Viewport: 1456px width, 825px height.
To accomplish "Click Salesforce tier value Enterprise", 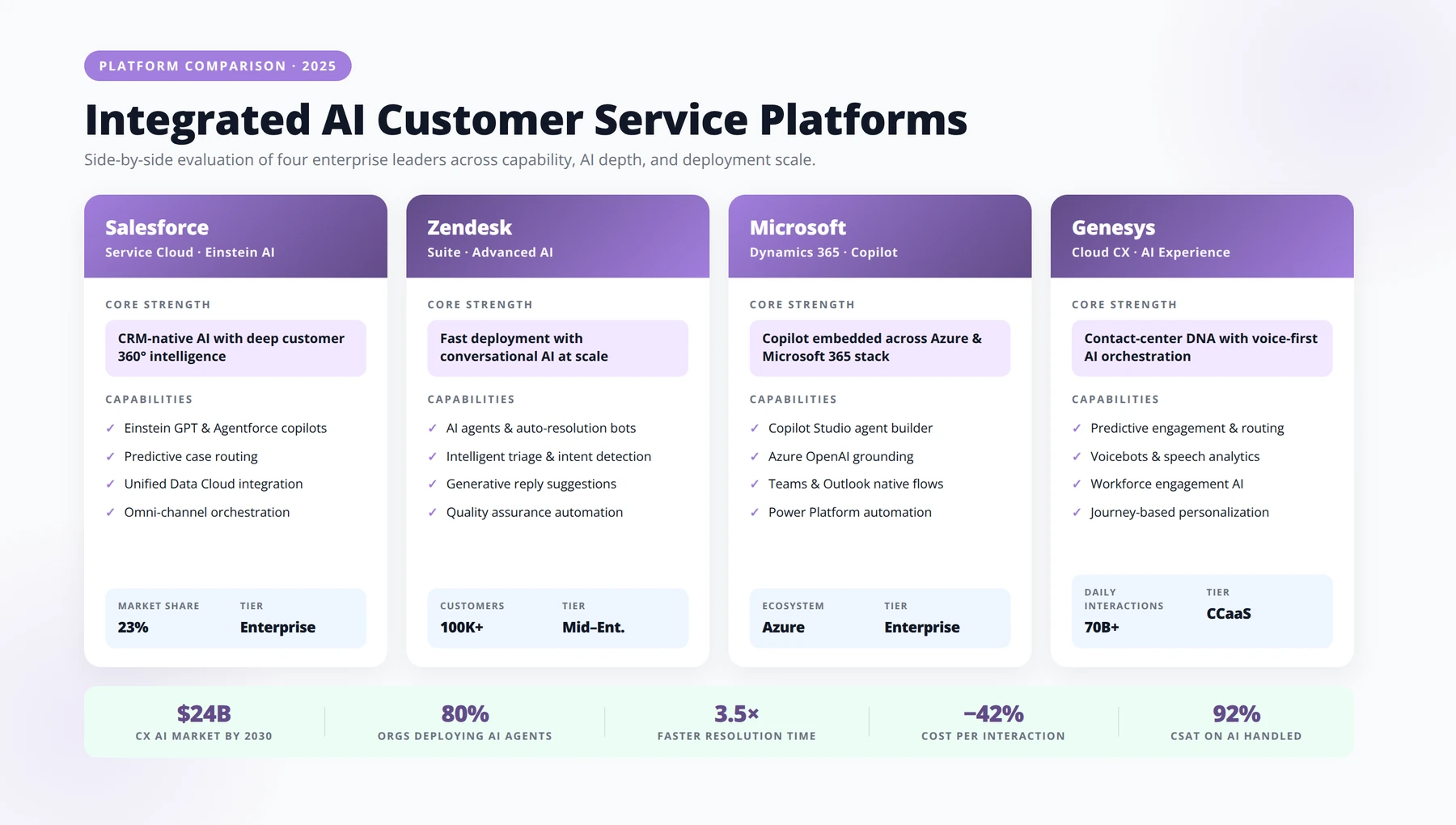I will tap(277, 627).
